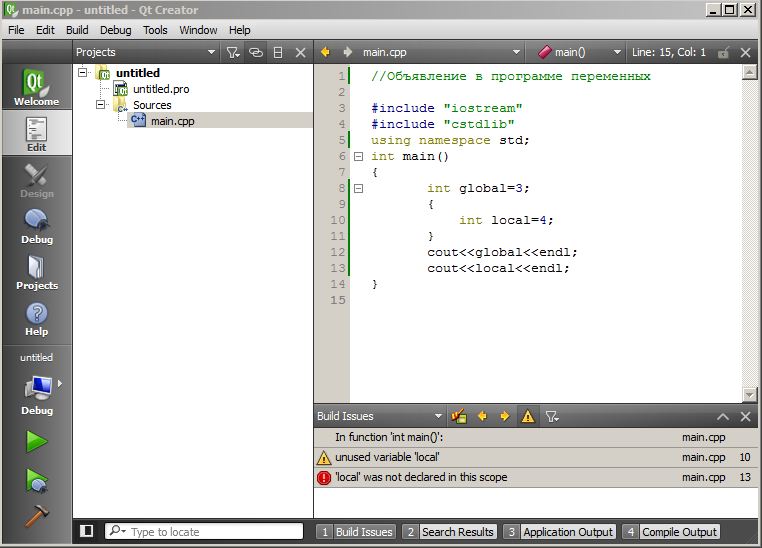This screenshot has height=548, width=762.
Task: Select untitled.pro in the project tree
Action: coord(161,89)
